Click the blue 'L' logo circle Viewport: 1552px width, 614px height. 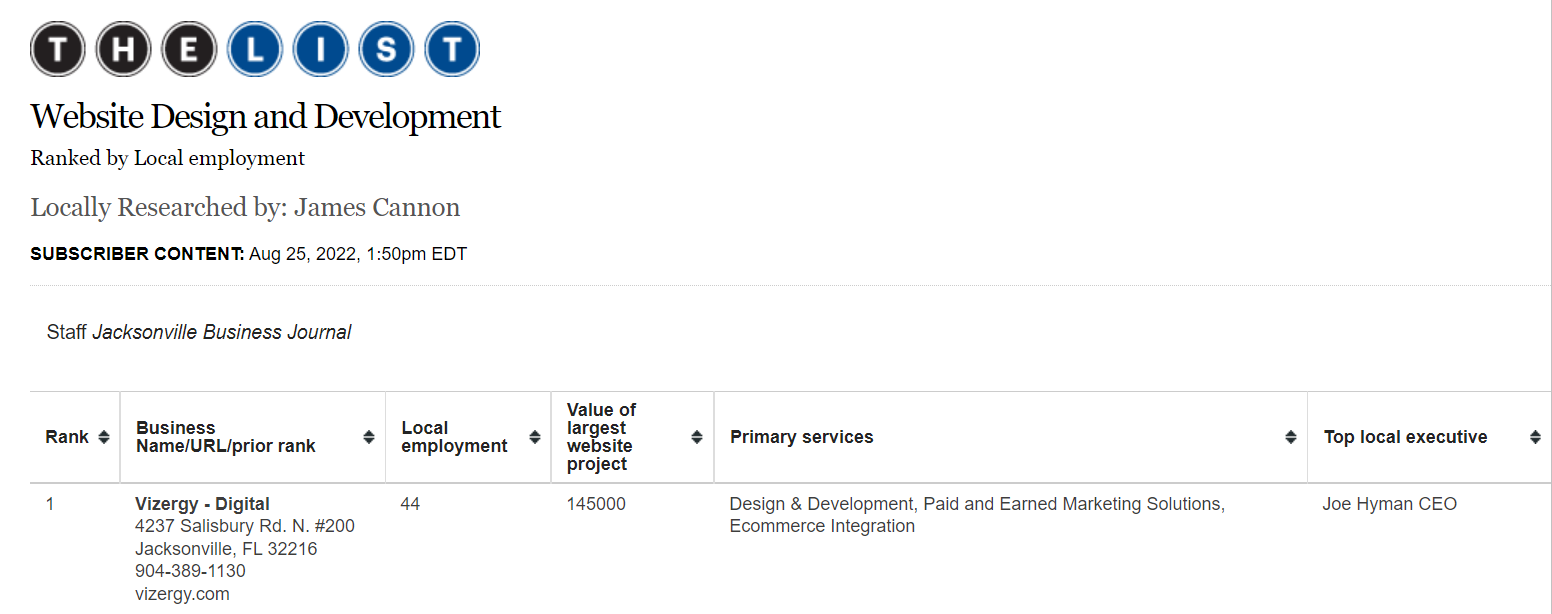click(255, 49)
